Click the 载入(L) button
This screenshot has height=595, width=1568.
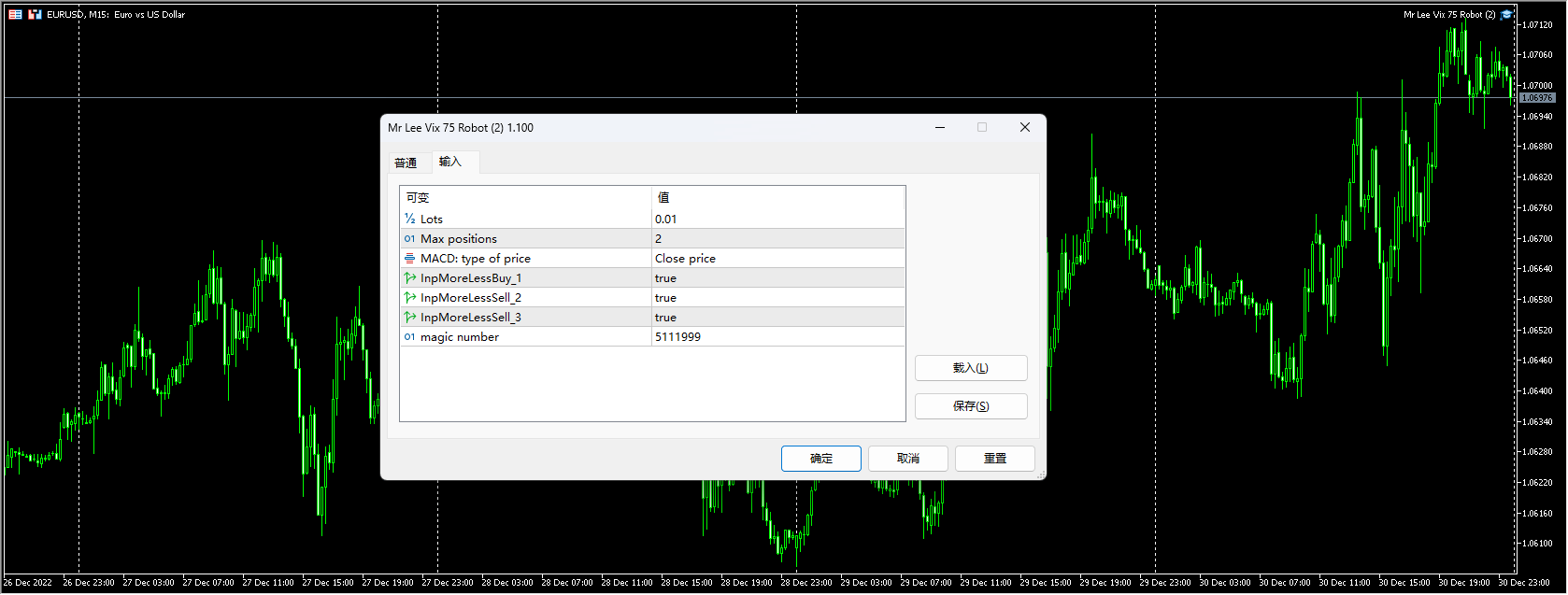coord(970,368)
